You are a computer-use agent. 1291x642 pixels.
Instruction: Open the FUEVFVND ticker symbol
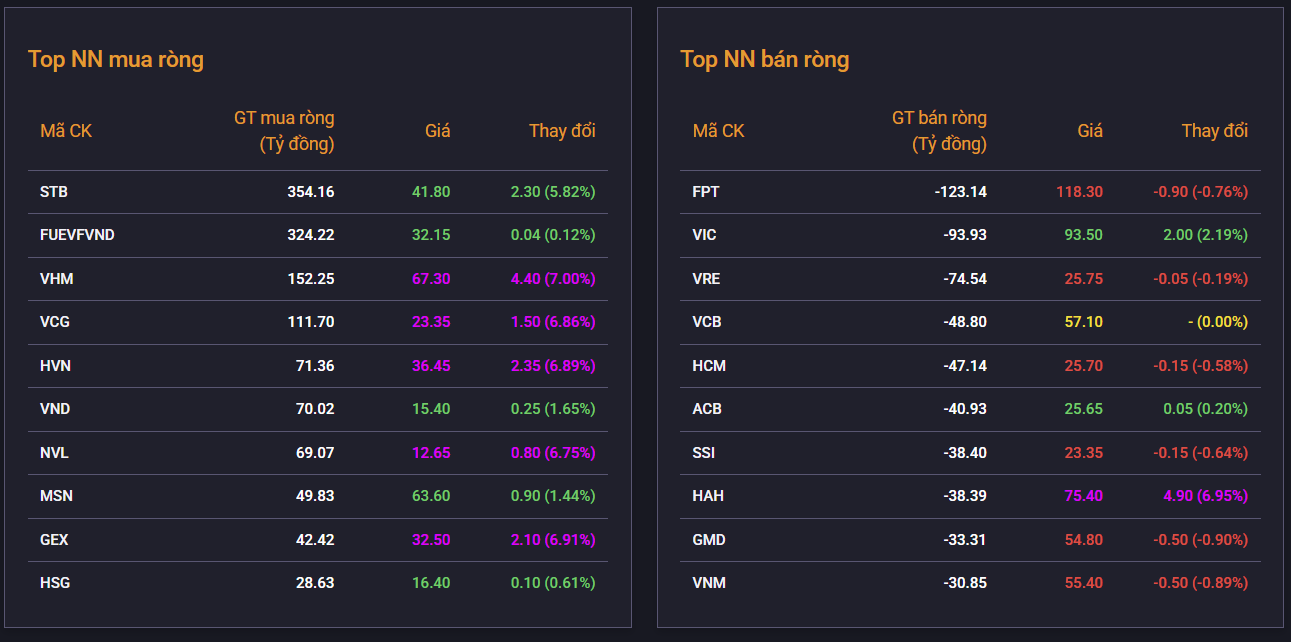[x=77, y=235]
